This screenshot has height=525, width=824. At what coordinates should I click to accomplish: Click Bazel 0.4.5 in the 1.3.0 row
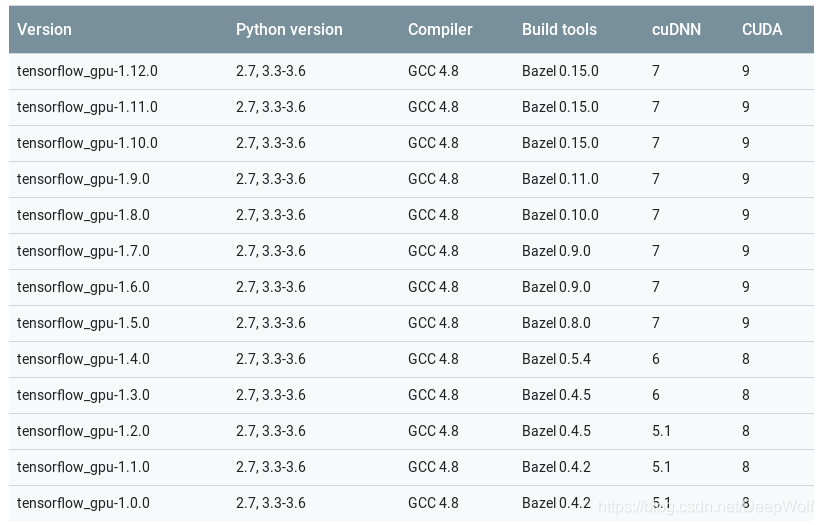556,395
